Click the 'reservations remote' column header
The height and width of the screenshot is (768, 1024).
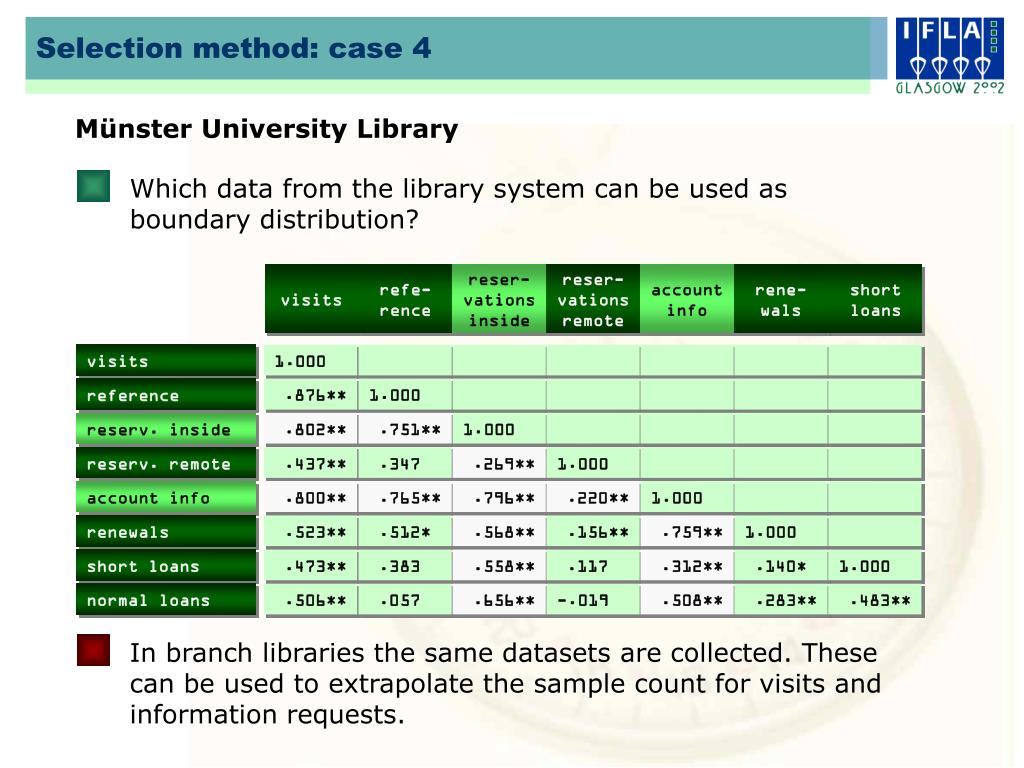pyautogui.click(x=593, y=300)
